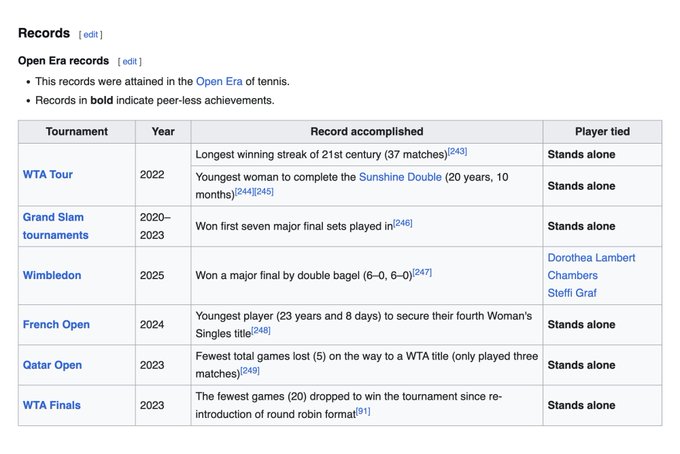This screenshot has width=680, height=454.
Task: Click the edit link beside the Records heading
Action: pos(91,35)
